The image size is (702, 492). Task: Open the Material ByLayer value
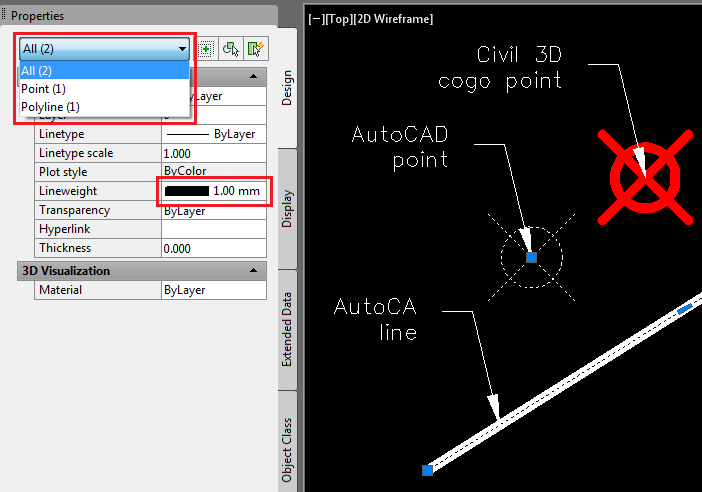[x=214, y=290]
